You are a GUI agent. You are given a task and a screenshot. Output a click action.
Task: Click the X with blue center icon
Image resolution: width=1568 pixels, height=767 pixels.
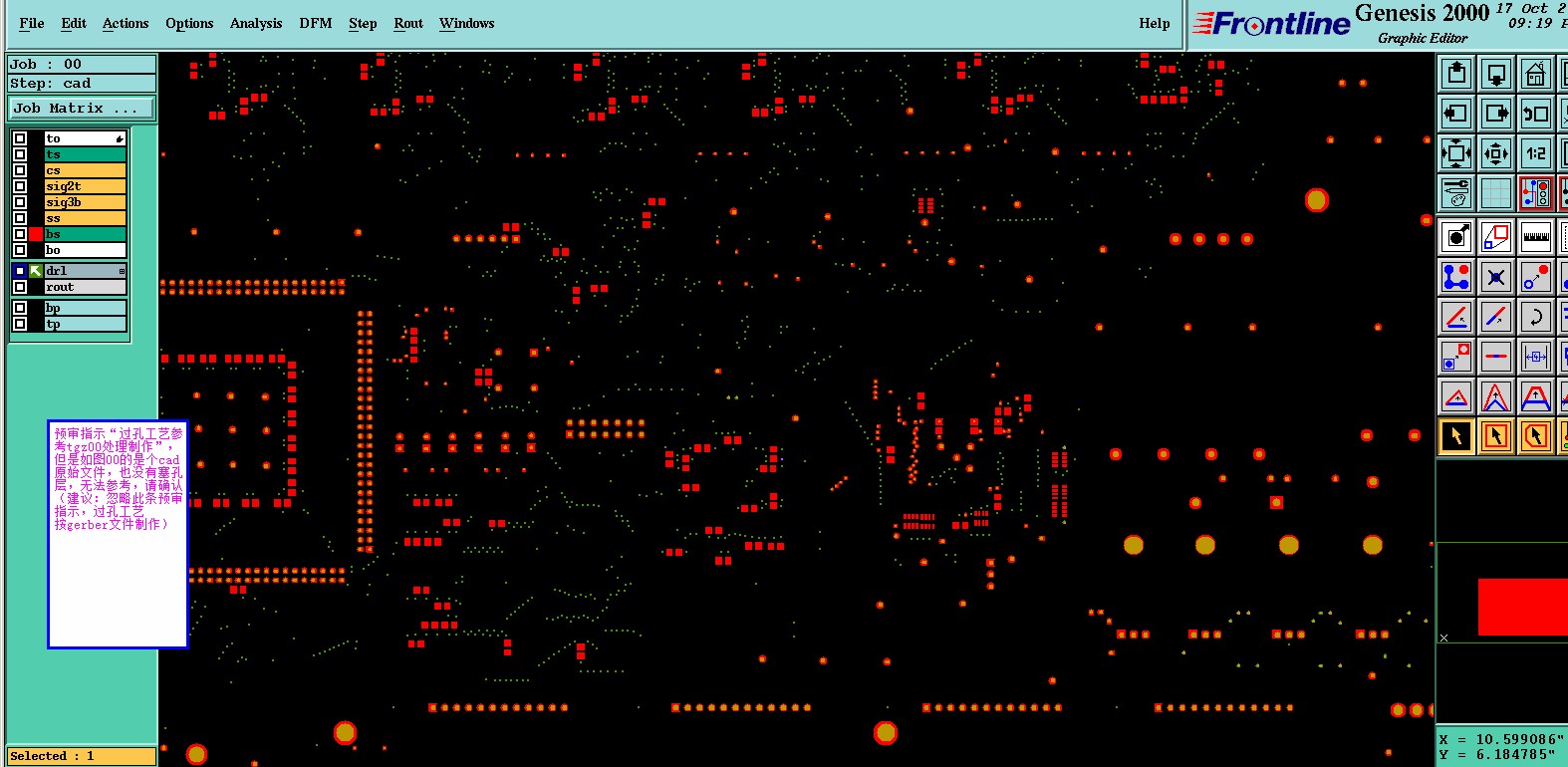(1496, 277)
